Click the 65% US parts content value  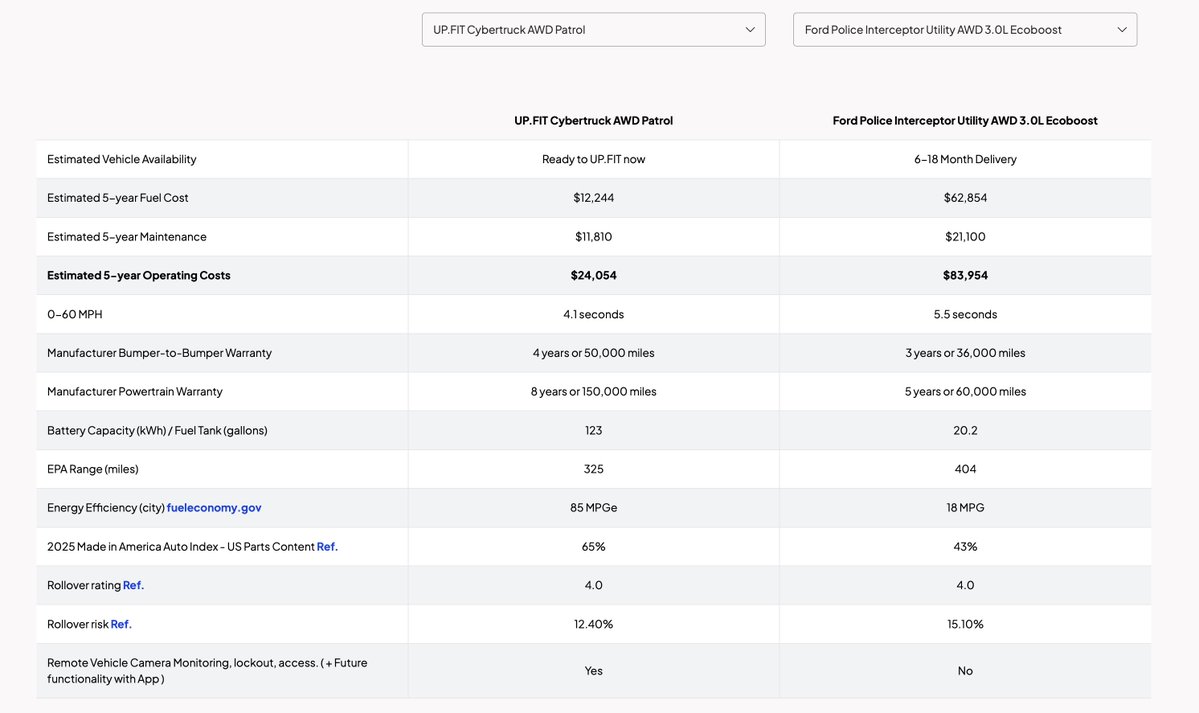pyautogui.click(x=593, y=546)
